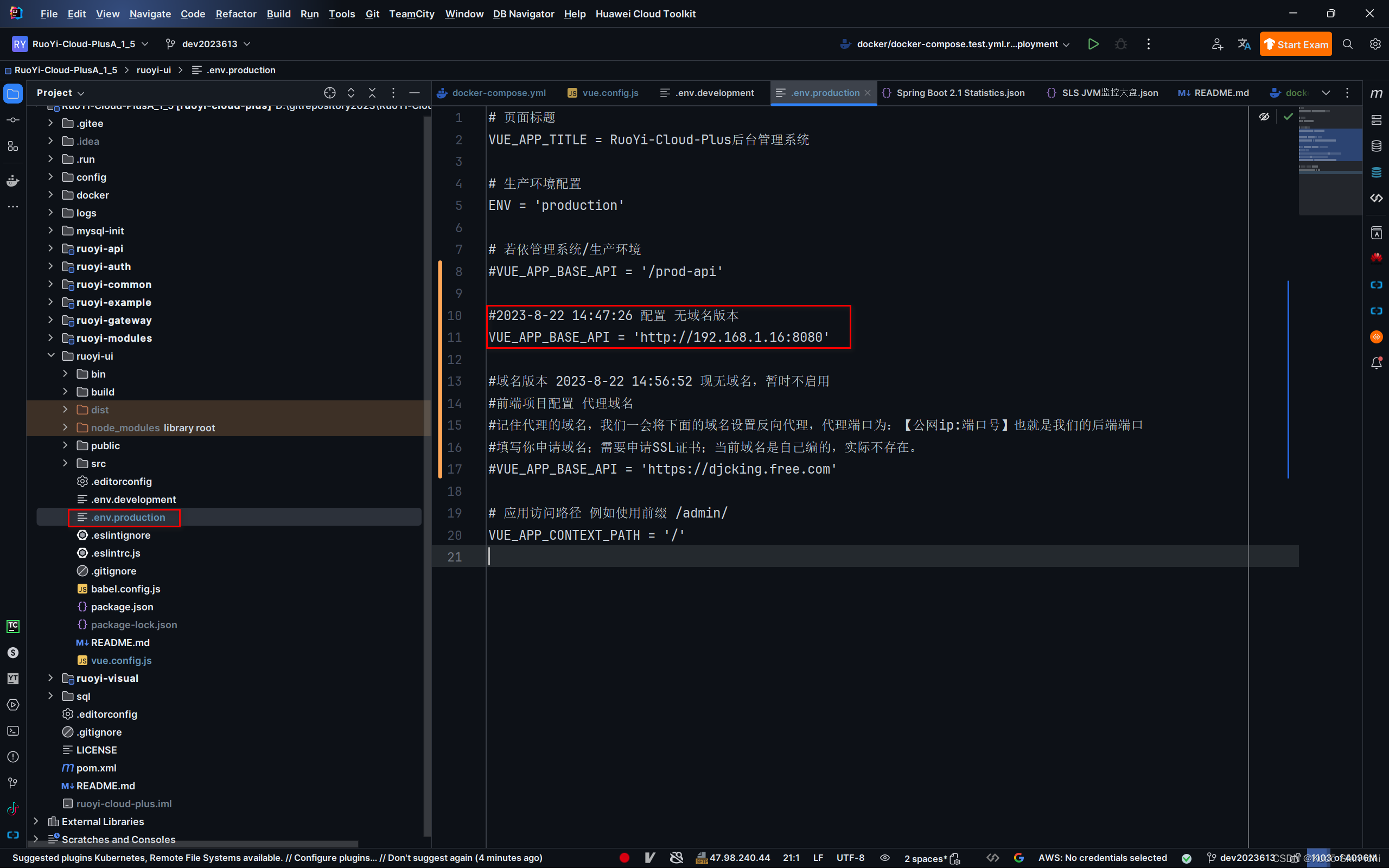The width and height of the screenshot is (1389, 868).
Task: Open the Database tool window
Action: [x=1376, y=146]
